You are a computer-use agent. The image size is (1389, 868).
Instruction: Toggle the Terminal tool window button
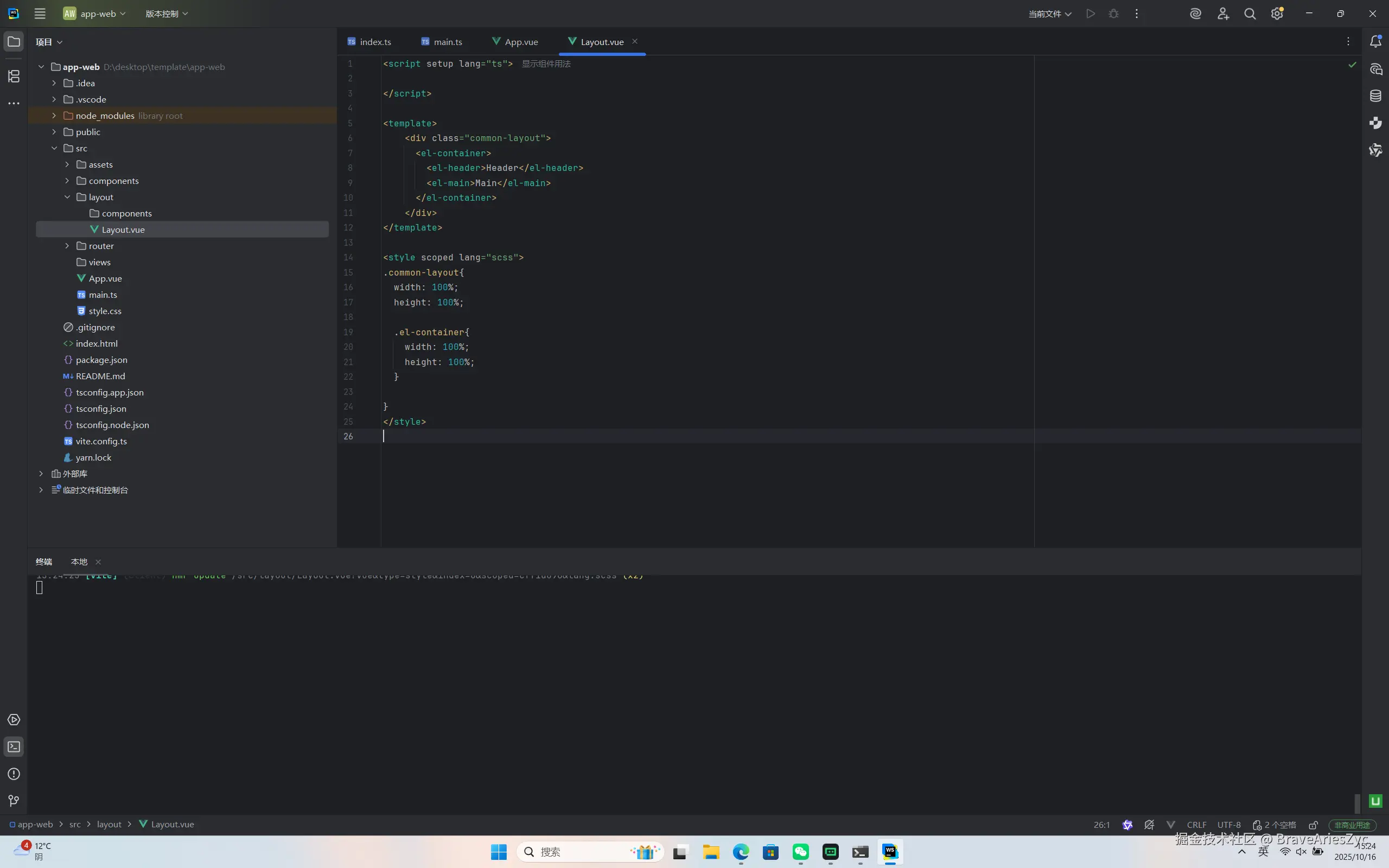14,747
